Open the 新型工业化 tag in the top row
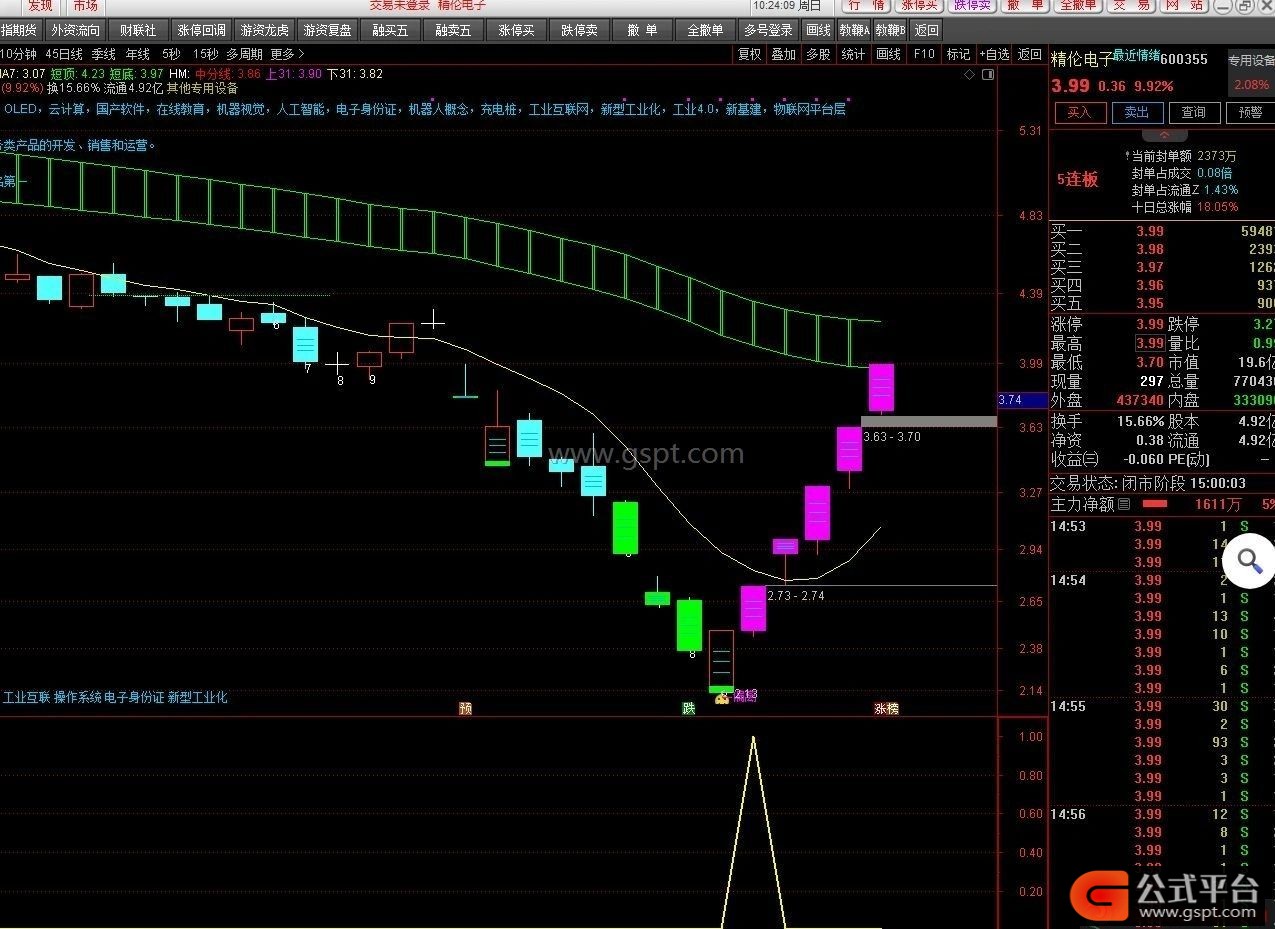 click(631, 109)
